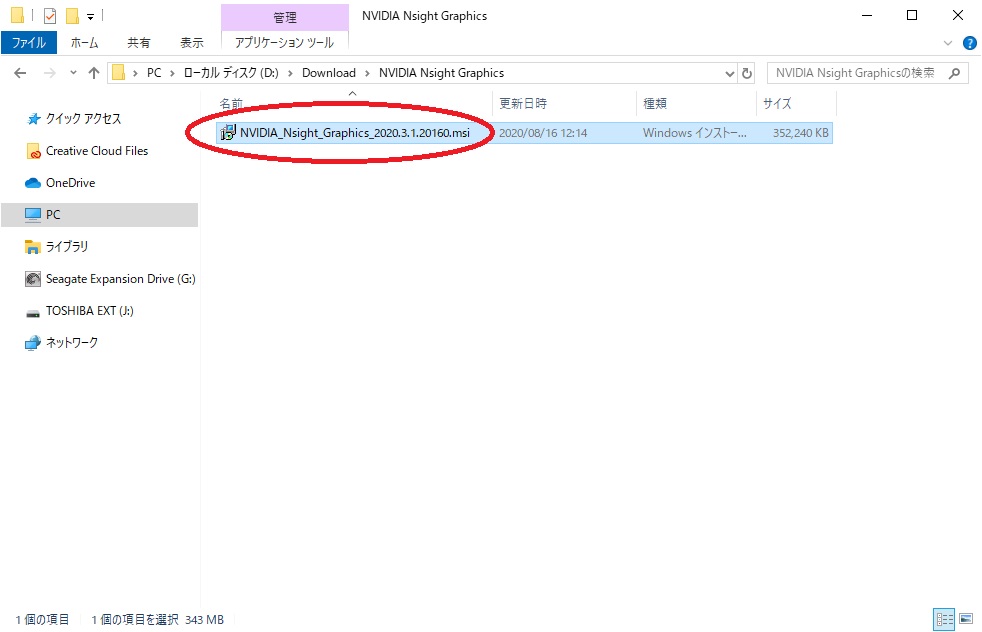Expand the chevron after Download breadcrumb
This screenshot has height=632, width=982.
pyautogui.click(x=367, y=73)
